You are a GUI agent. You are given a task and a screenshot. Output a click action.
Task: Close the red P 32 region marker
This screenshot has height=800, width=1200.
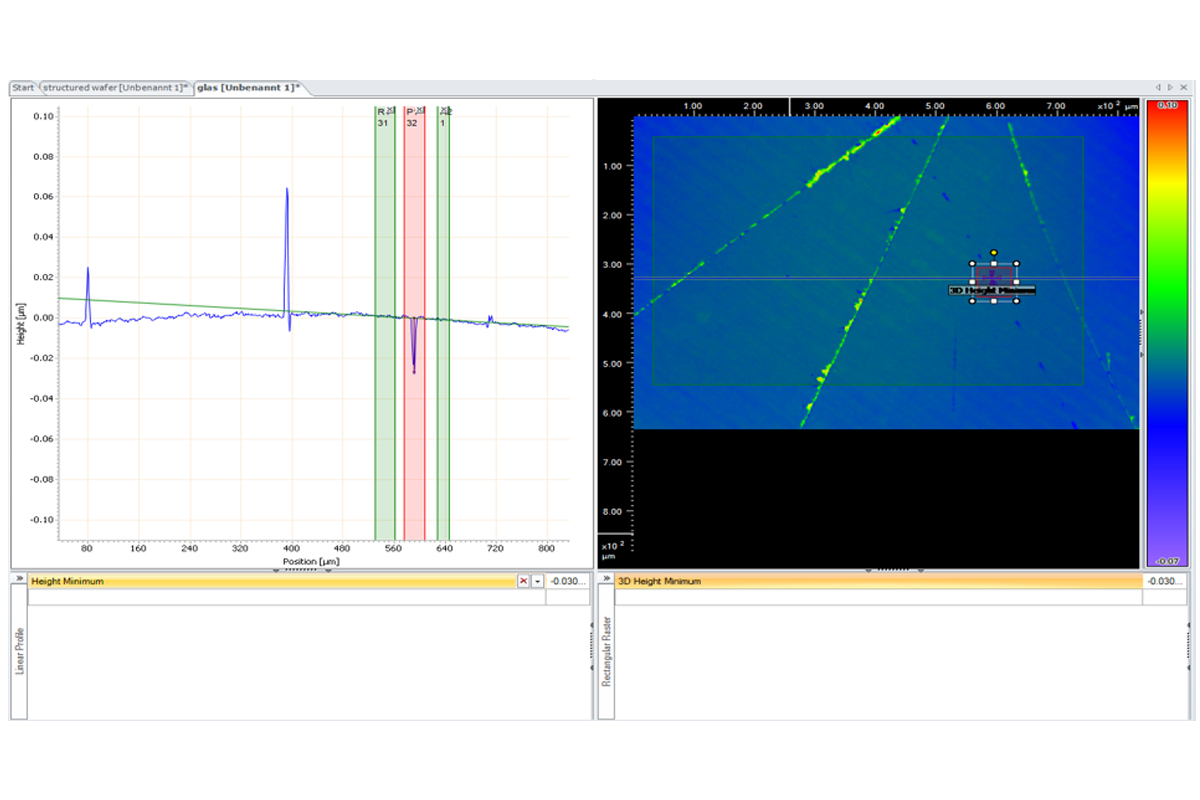click(x=420, y=111)
